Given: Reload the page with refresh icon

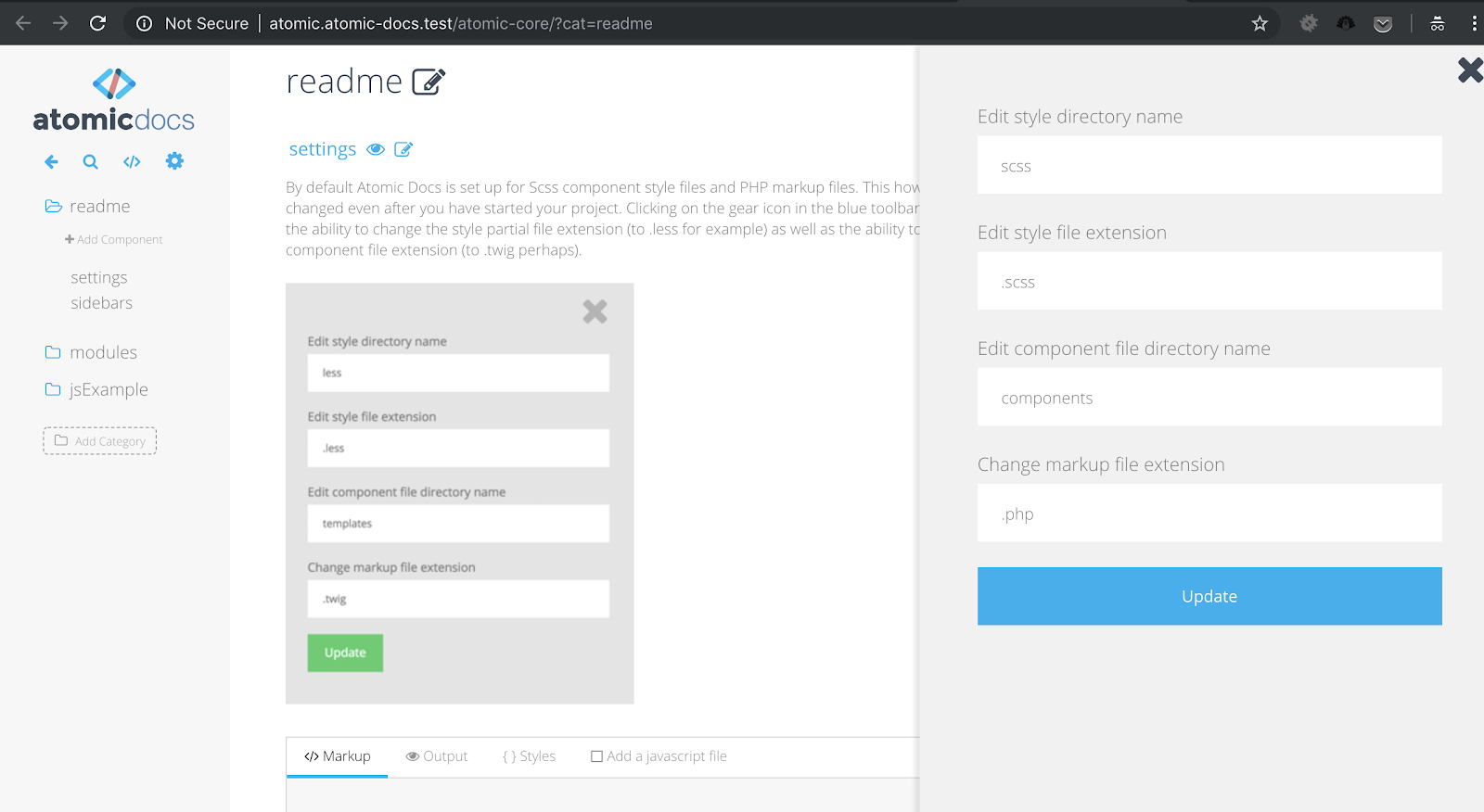Looking at the screenshot, I should coord(97,23).
